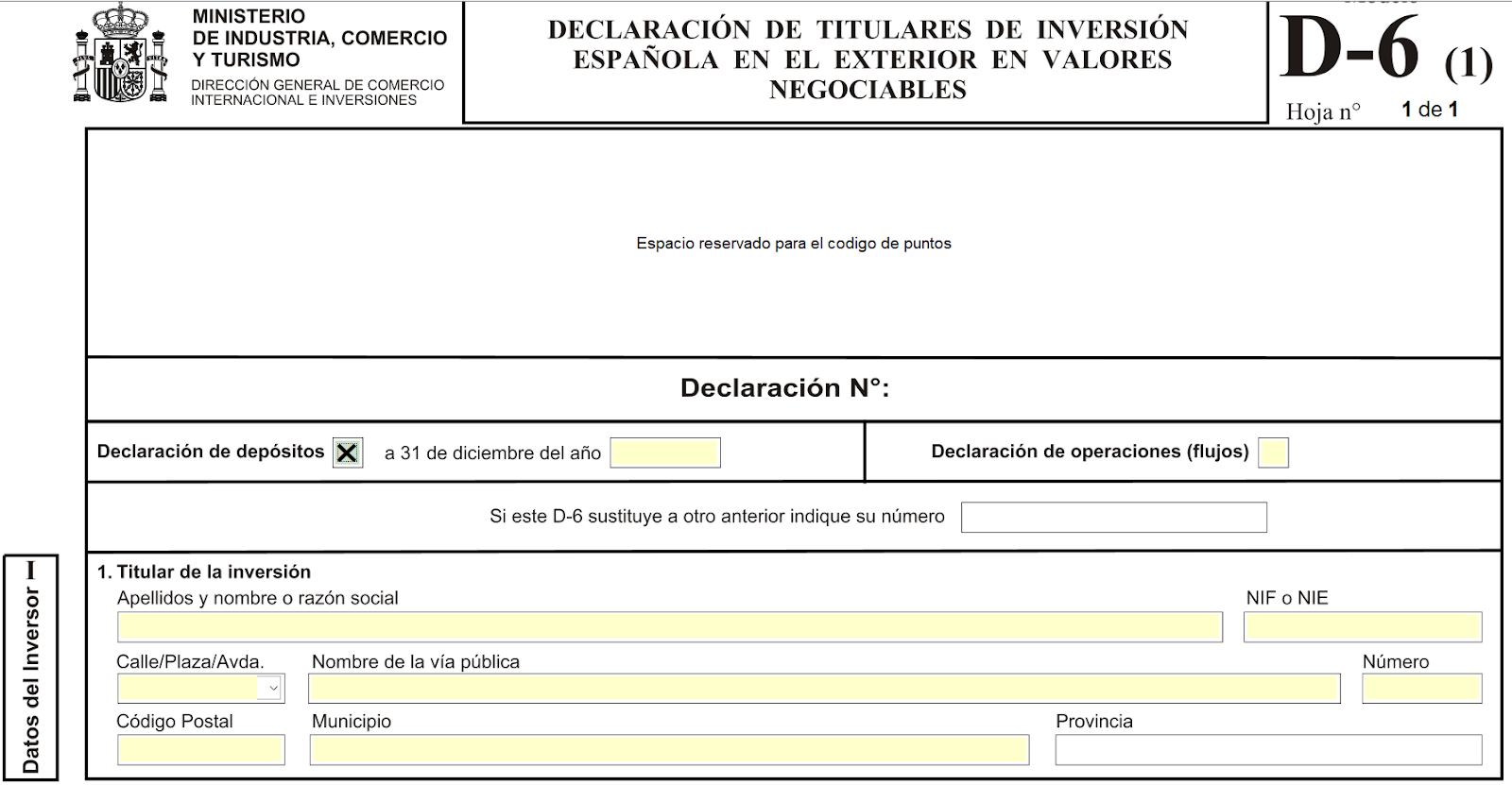Open the Calle/Plaza/Avda. dropdown
The width and height of the screenshot is (1512, 785).
tap(201, 688)
